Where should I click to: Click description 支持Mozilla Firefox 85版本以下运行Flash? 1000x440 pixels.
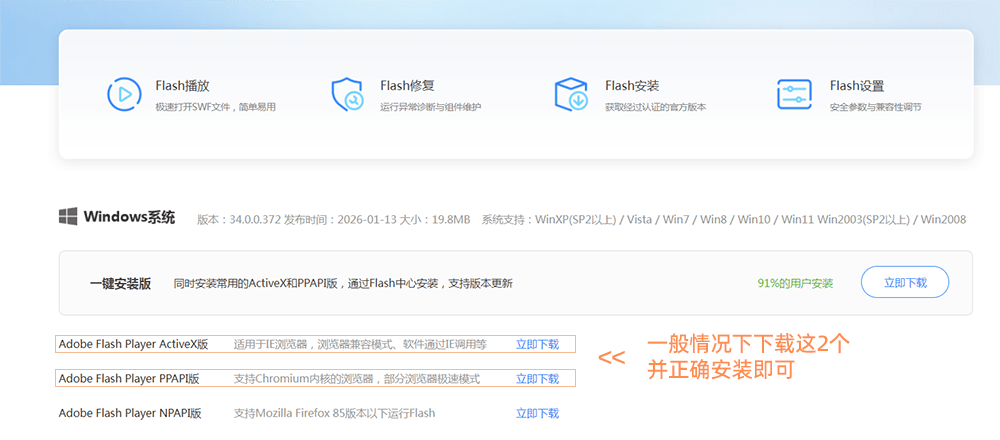tap(334, 413)
